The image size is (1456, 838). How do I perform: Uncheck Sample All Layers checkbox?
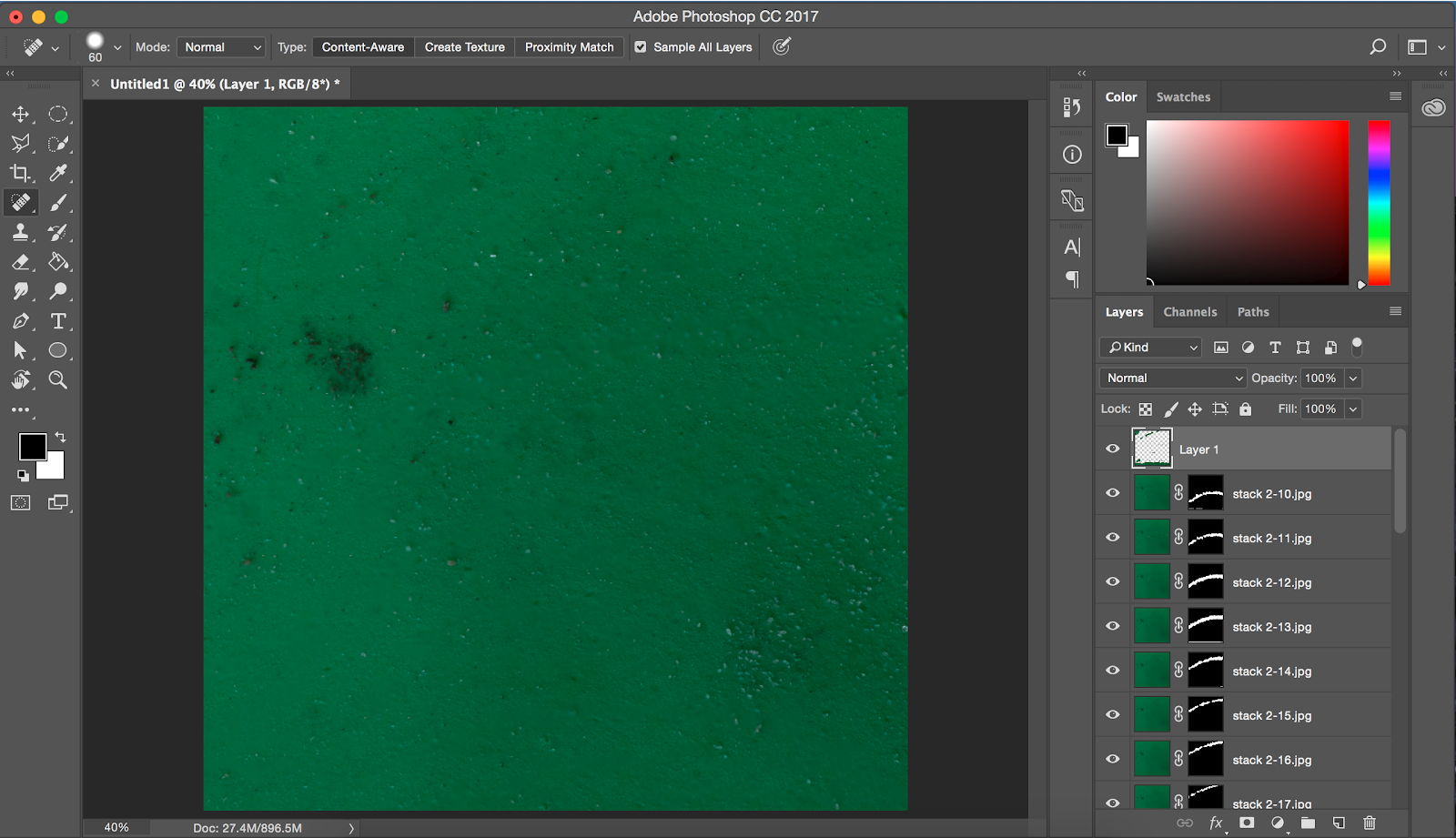(x=641, y=47)
